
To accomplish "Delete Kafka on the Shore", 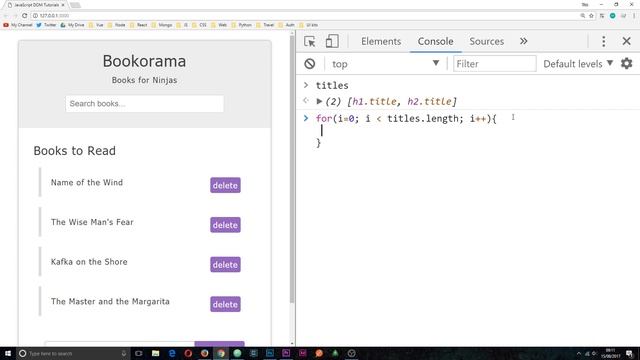I will (225, 264).
